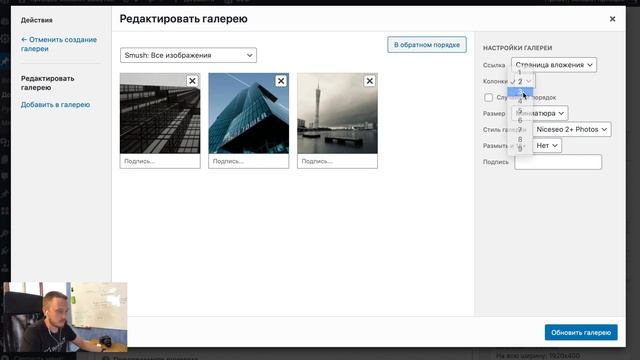Viewport: 640px width, 360px height.
Task: Click the Подпись input in gallery settings
Action: click(x=558, y=162)
